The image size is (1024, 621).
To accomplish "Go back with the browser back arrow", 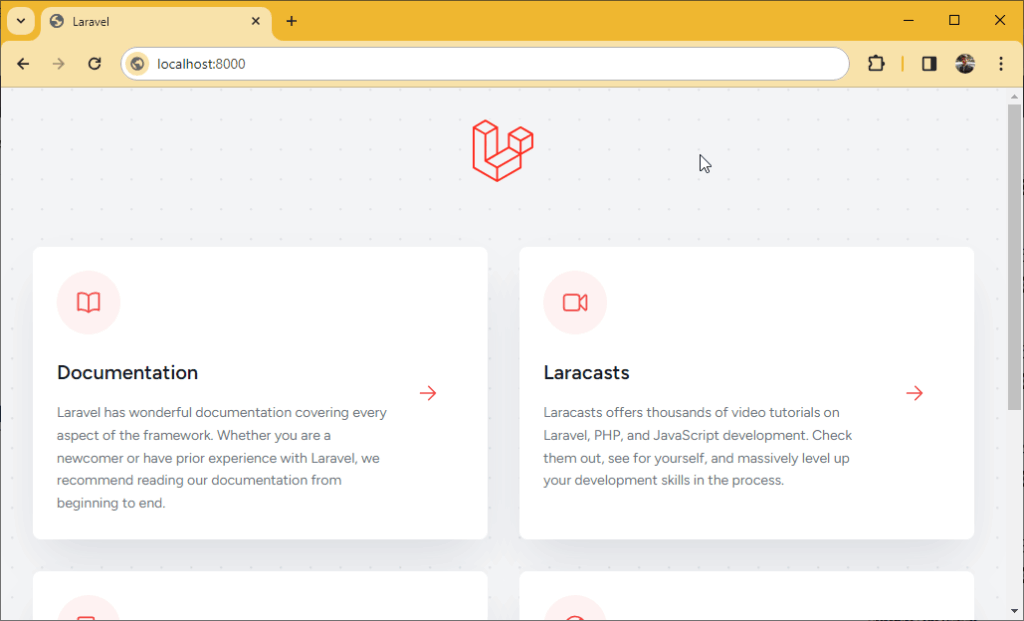I will coord(23,63).
